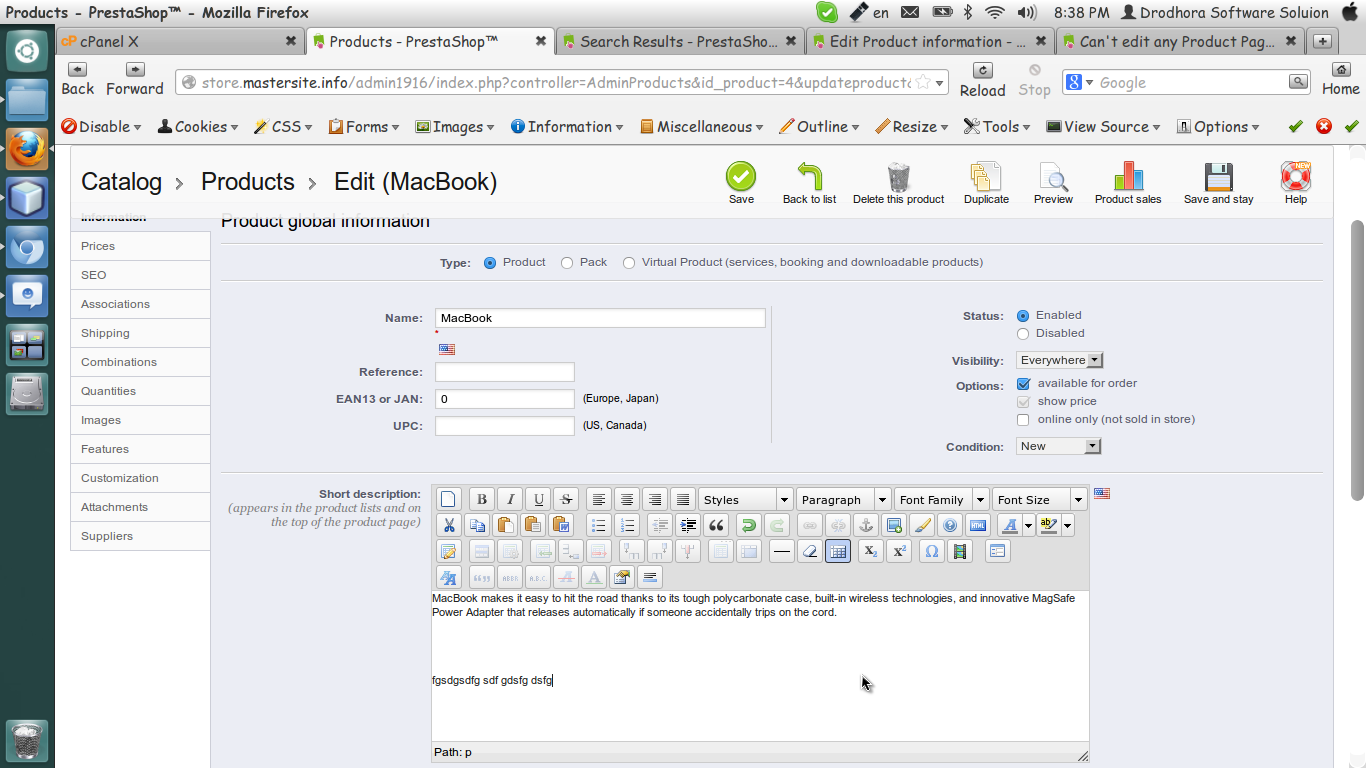This screenshot has width=1366, height=768.
Task: Open the Condition New dropdown
Action: pos(1058,446)
